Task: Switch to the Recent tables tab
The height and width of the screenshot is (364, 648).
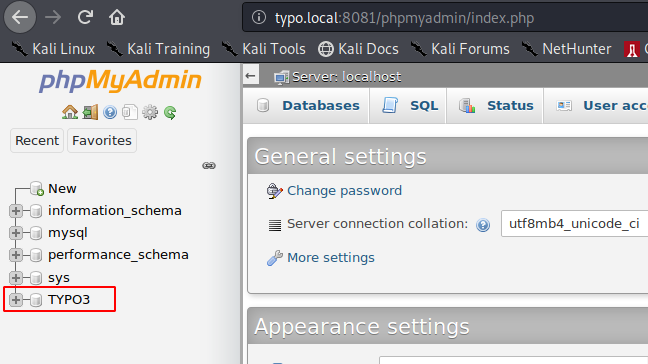Action: (37, 140)
